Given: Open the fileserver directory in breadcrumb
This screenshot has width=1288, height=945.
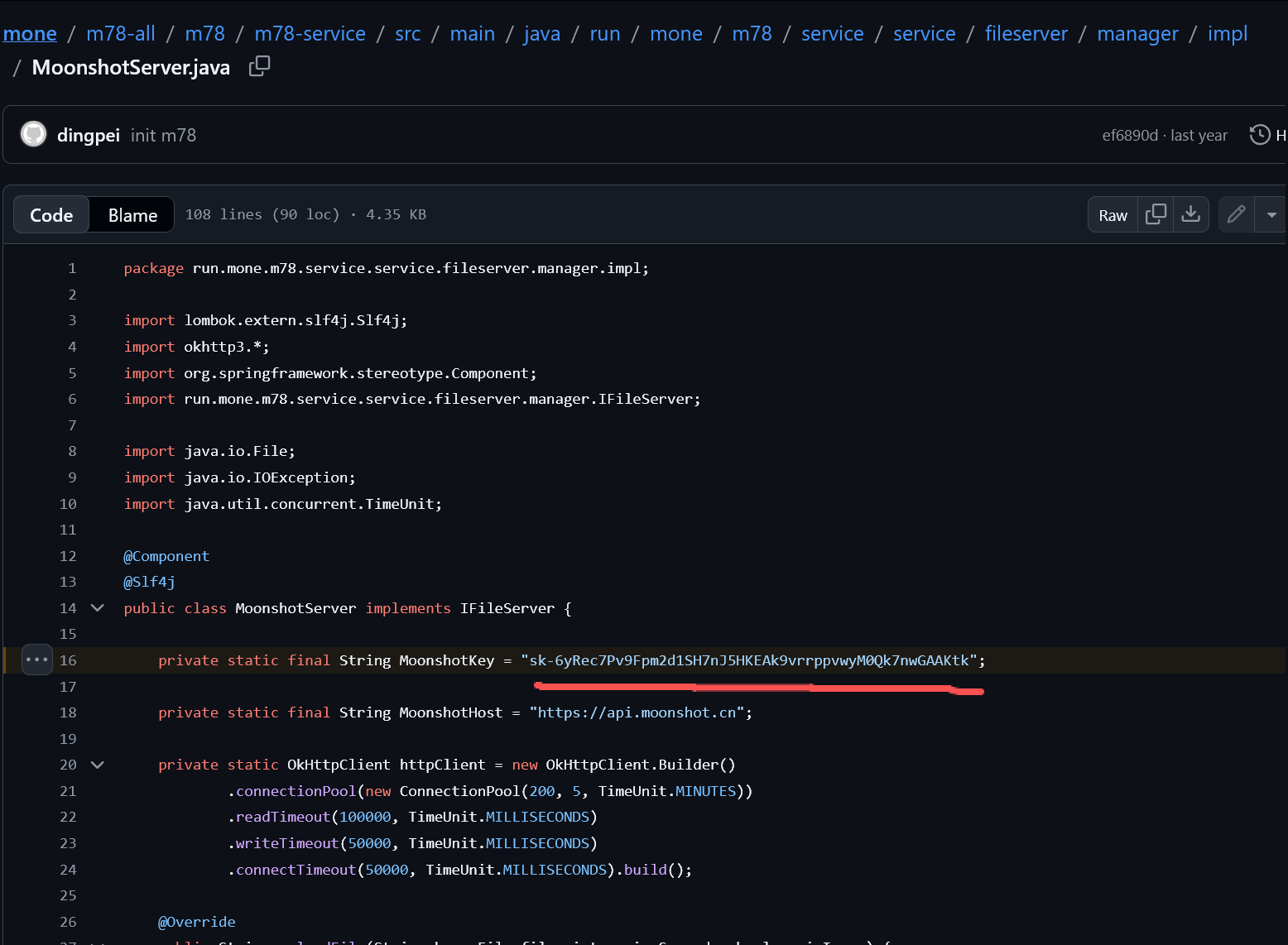Looking at the screenshot, I should [x=1026, y=34].
